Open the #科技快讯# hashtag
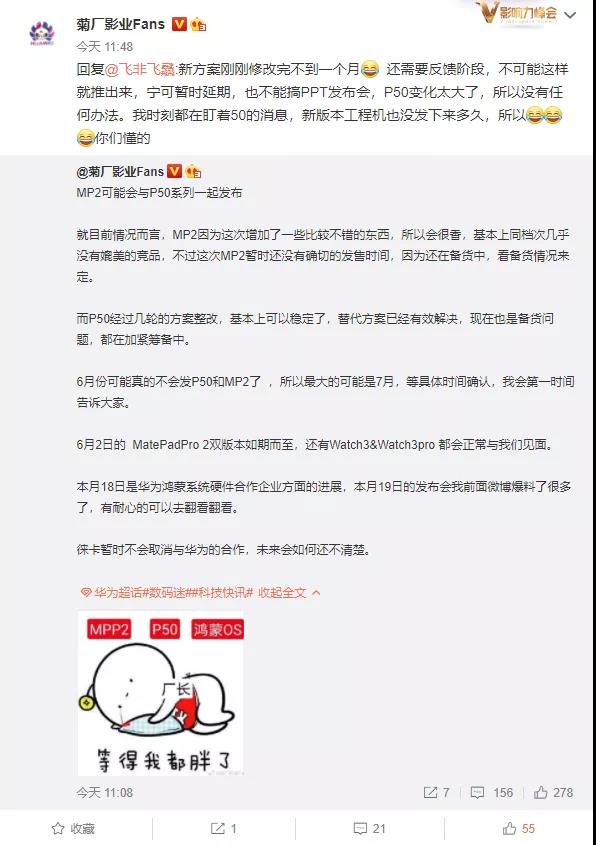 [x=222, y=593]
